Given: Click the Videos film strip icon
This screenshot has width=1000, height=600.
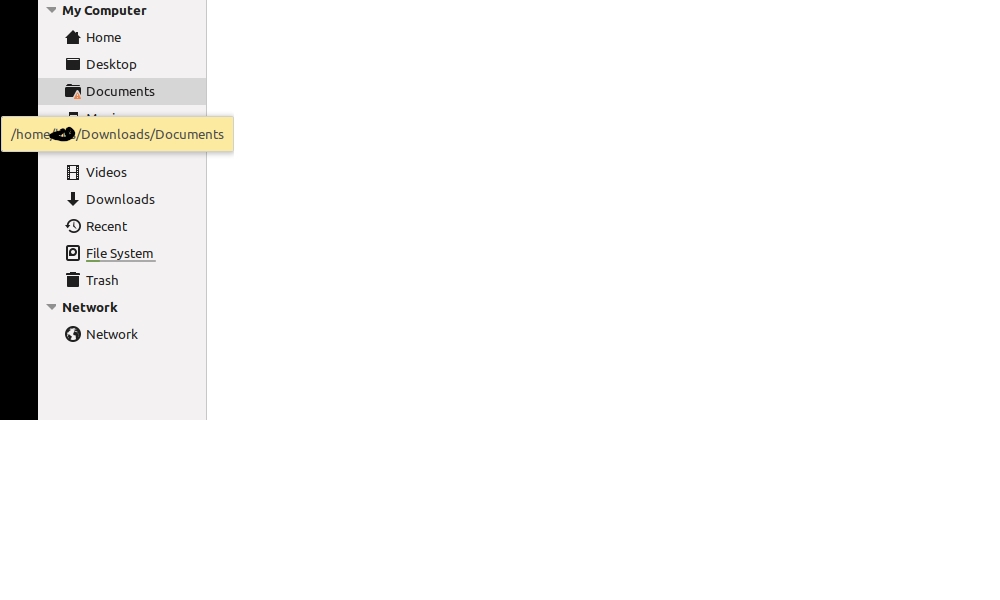Looking at the screenshot, I should 73,173.
